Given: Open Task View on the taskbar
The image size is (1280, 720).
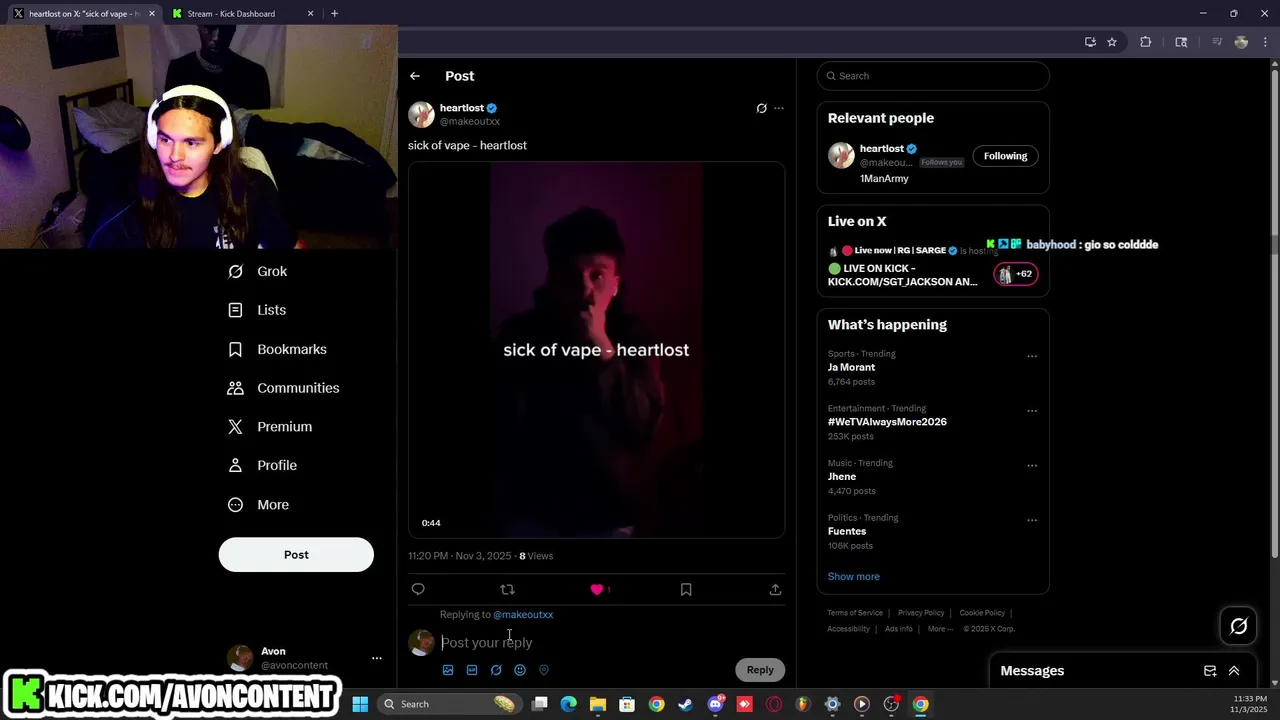Looking at the screenshot, I should pyautogui.click(x=539, y=704).
